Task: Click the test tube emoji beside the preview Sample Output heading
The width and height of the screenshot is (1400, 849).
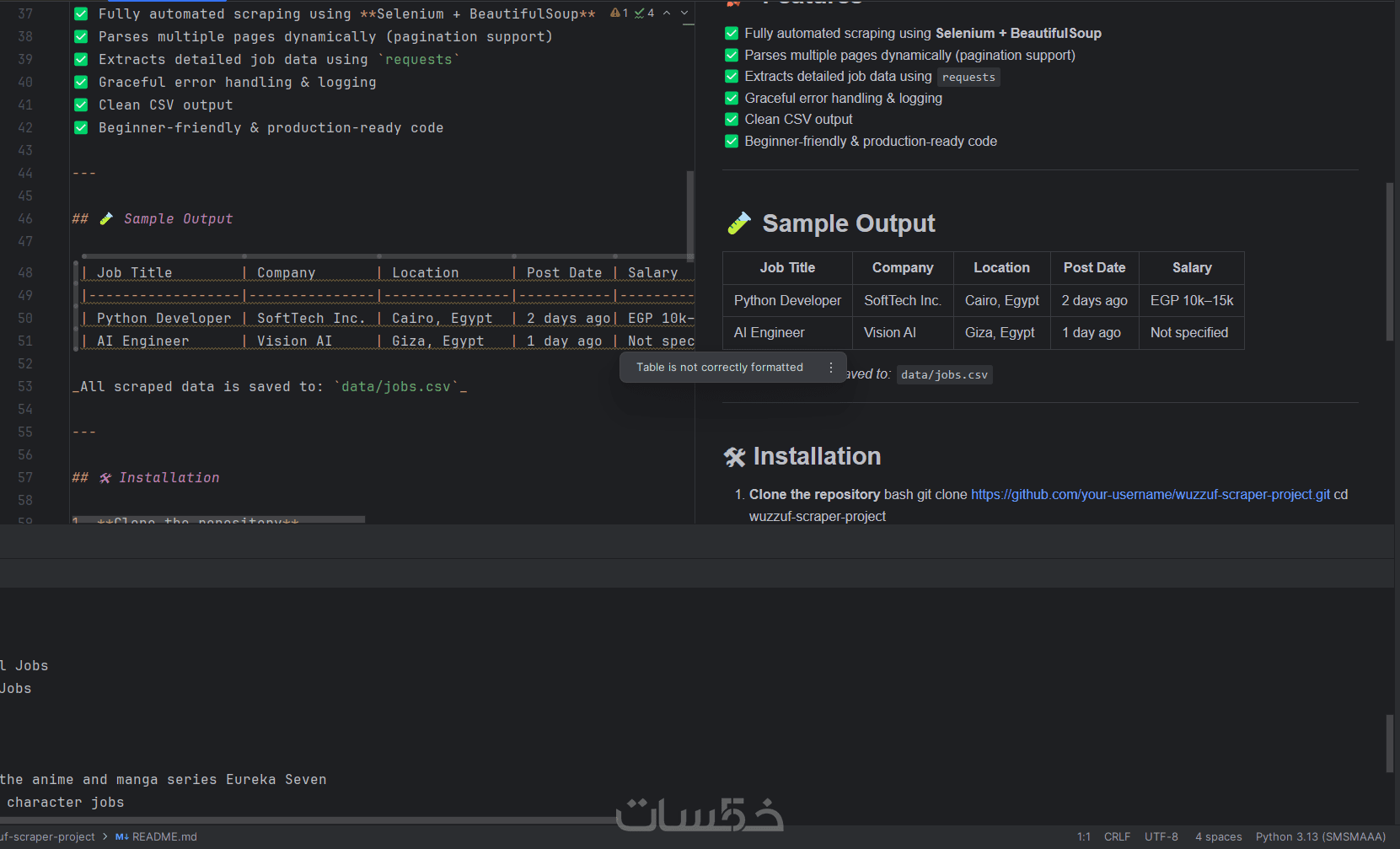Action: (x=738, y=223)
